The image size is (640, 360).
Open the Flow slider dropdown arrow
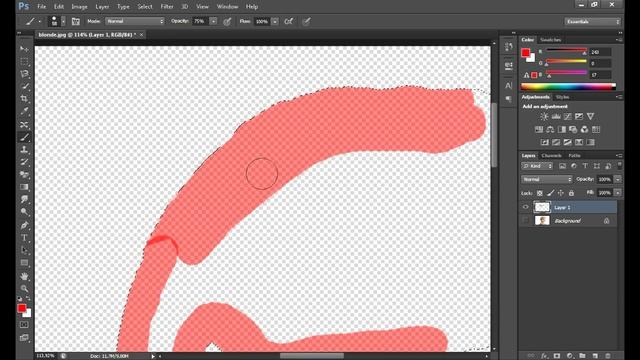(x=275, y=21)
